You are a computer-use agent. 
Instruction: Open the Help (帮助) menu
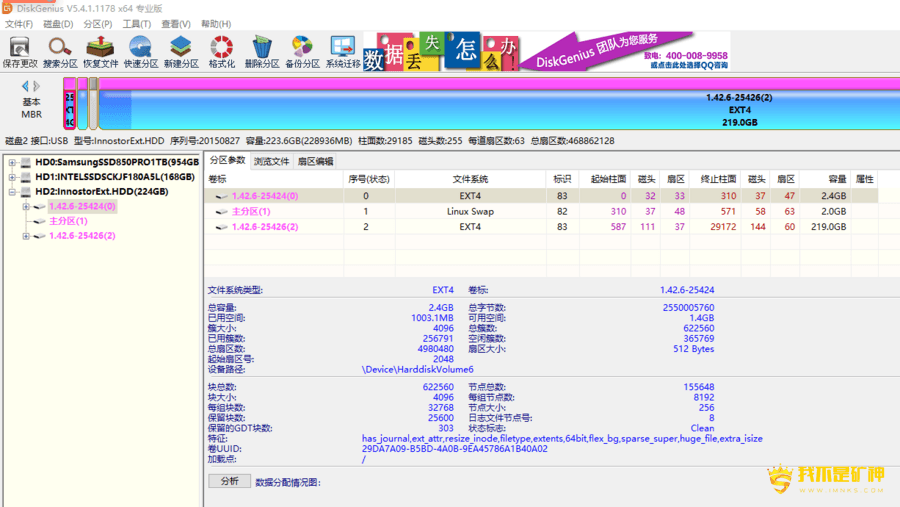coord(216,24)
